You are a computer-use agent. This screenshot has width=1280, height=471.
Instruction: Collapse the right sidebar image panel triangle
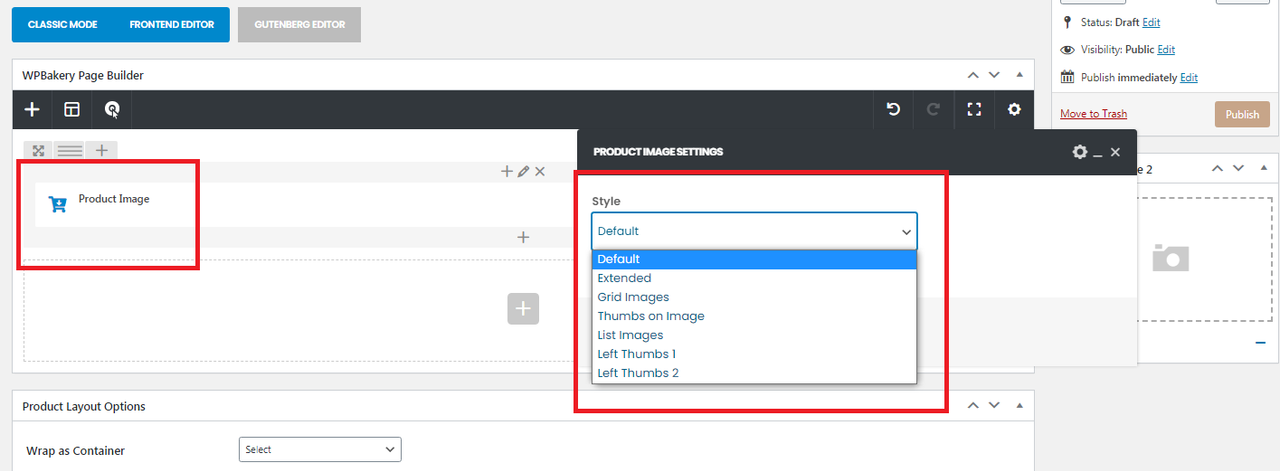pos(1264,169)
